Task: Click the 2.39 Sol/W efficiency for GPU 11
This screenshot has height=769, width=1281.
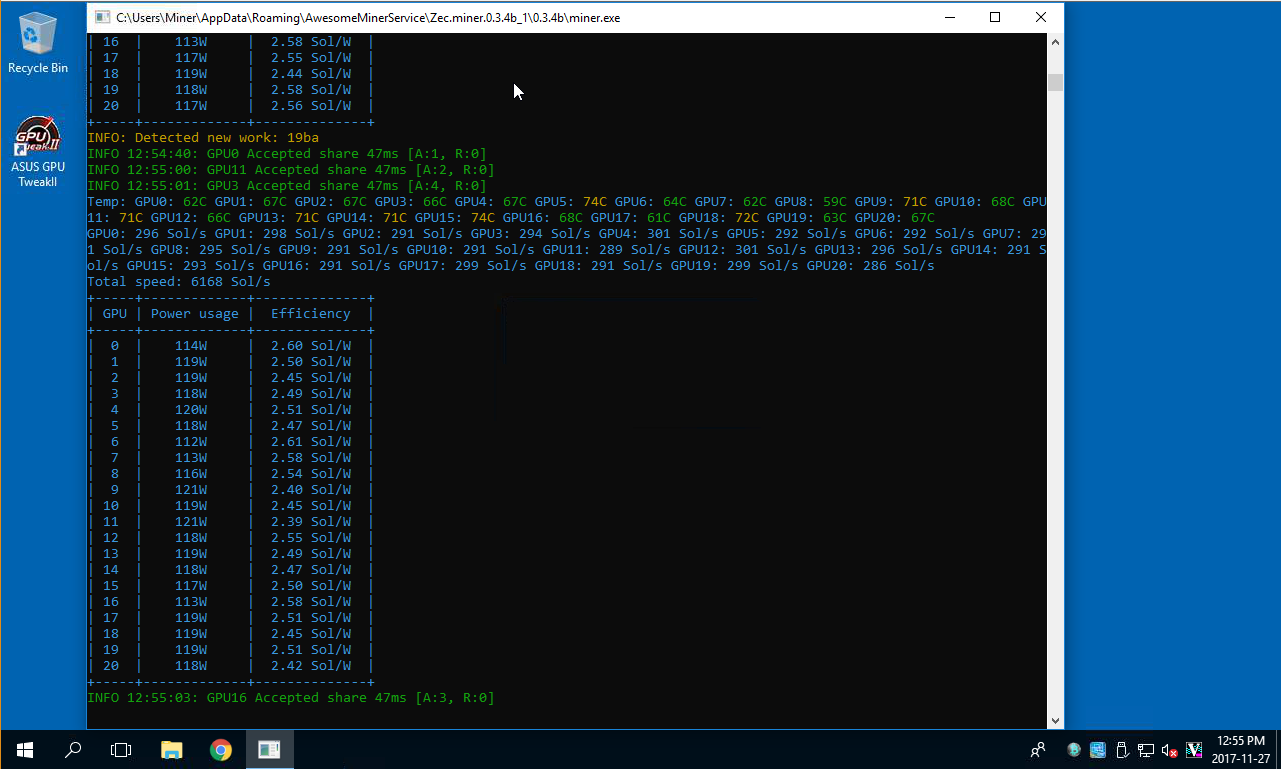Action: [x=311, y=521]
